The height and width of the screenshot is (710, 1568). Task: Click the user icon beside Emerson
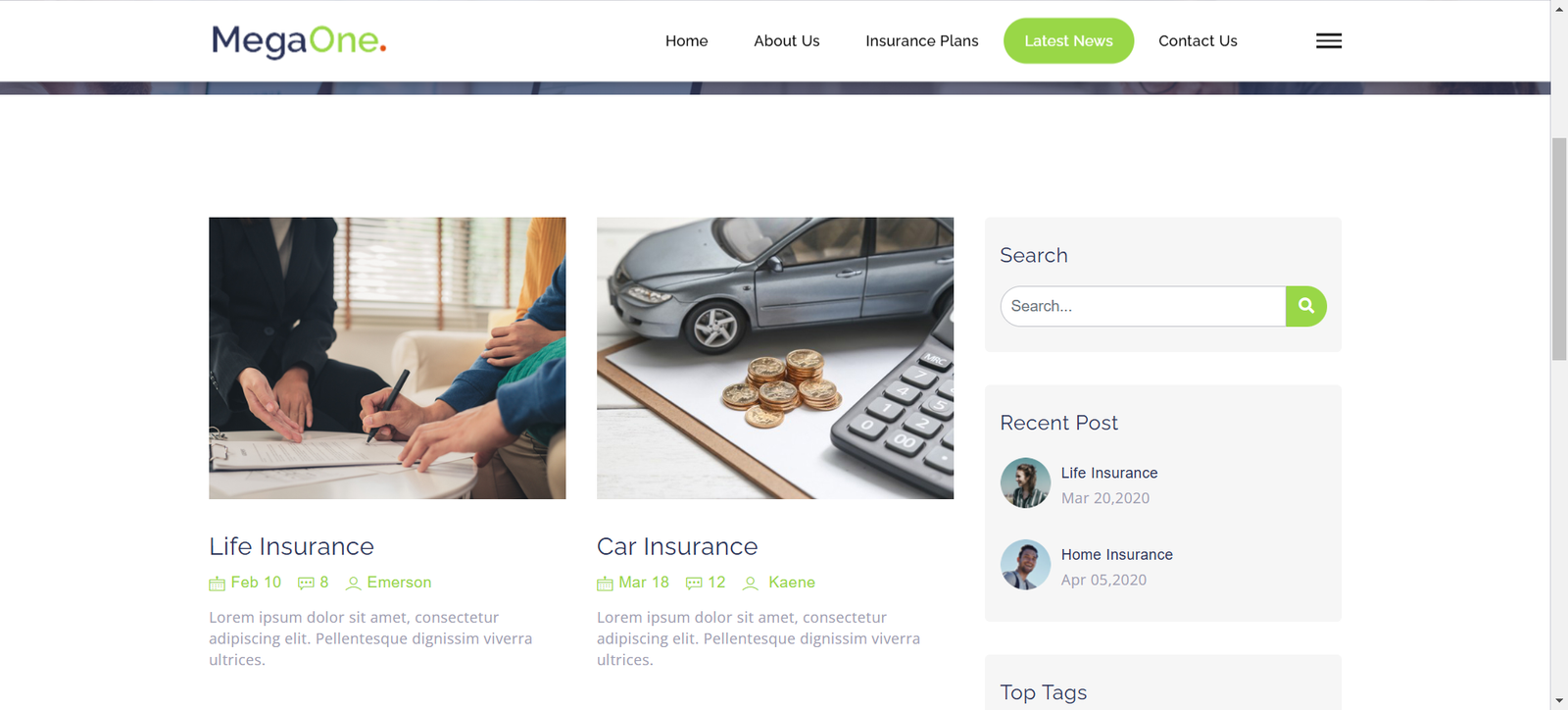353,583
